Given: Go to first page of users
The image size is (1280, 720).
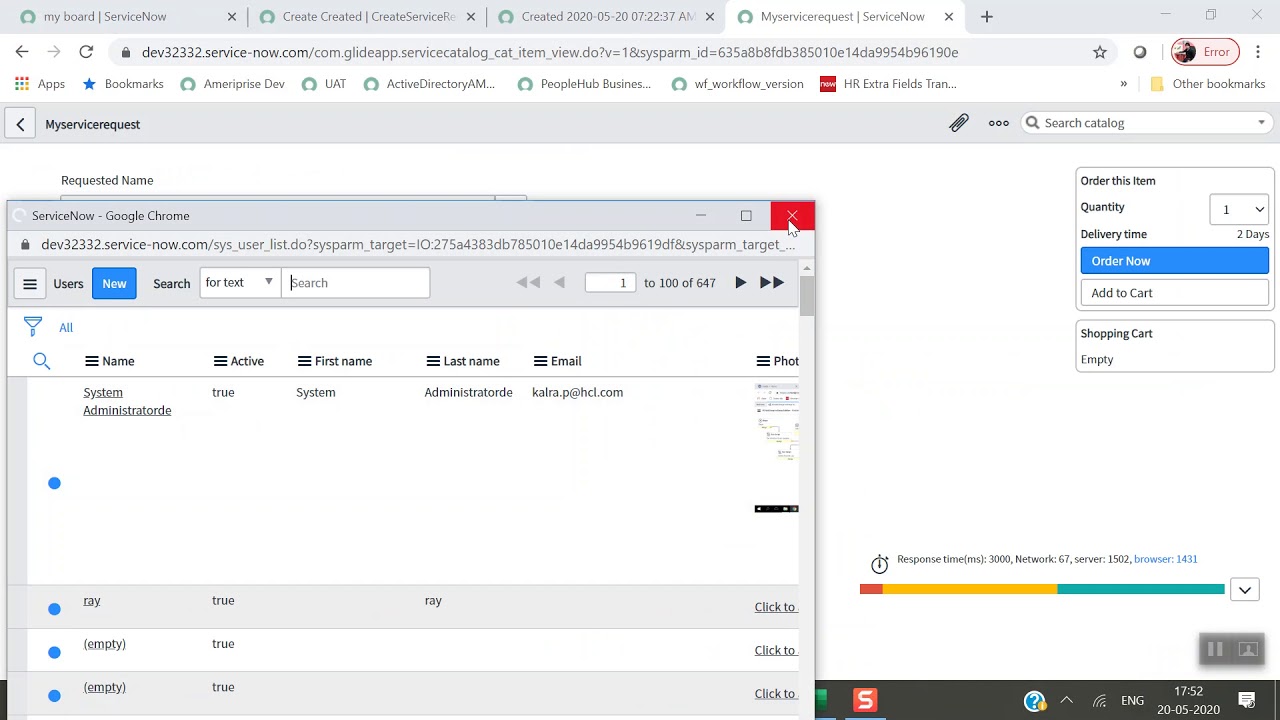Looking at the screenshot, I should click(528, 283).
